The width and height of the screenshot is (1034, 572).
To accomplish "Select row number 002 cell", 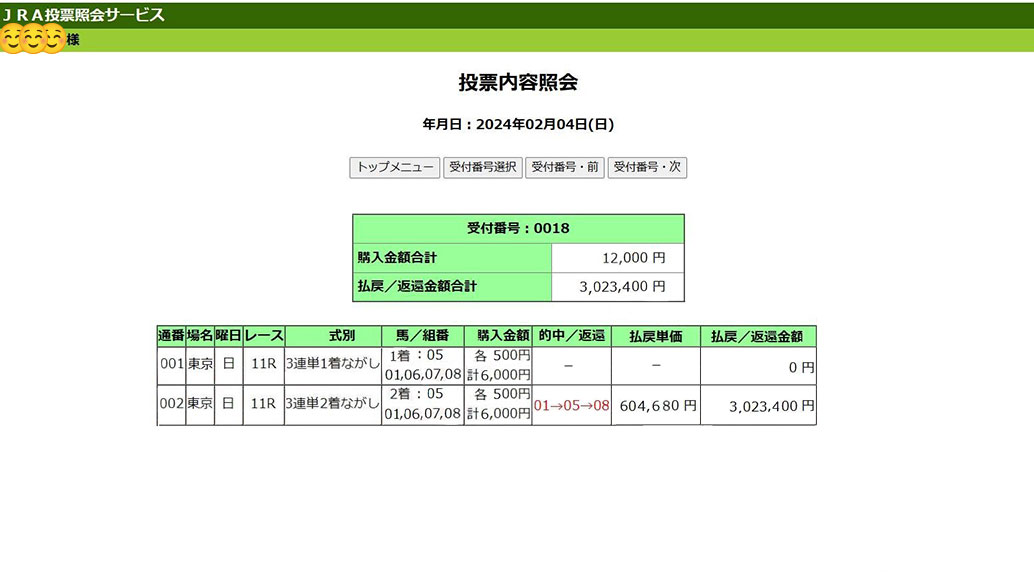I will (x=171, y=404).
